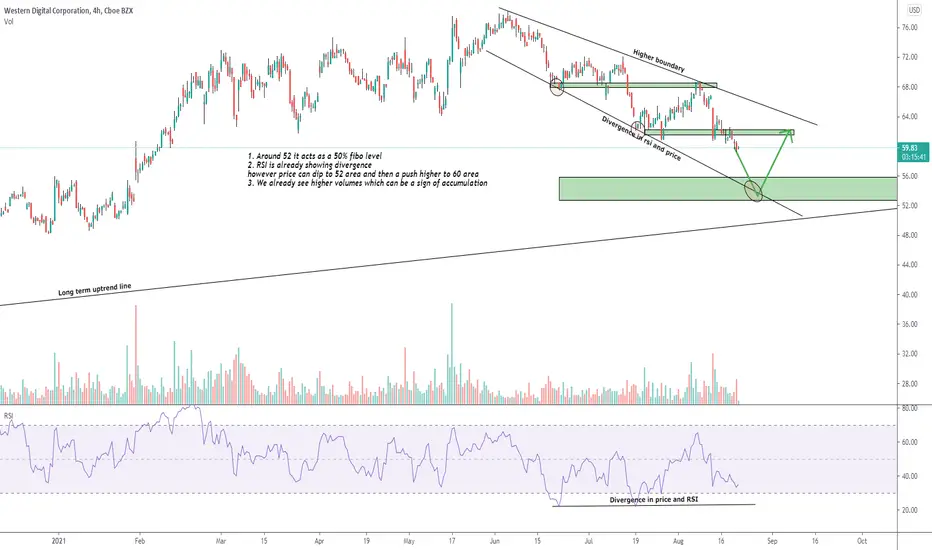Viewport: 932px width, 550px height.
Task: Click the note 'RSI is already showing divergence'
Action: 310,165
